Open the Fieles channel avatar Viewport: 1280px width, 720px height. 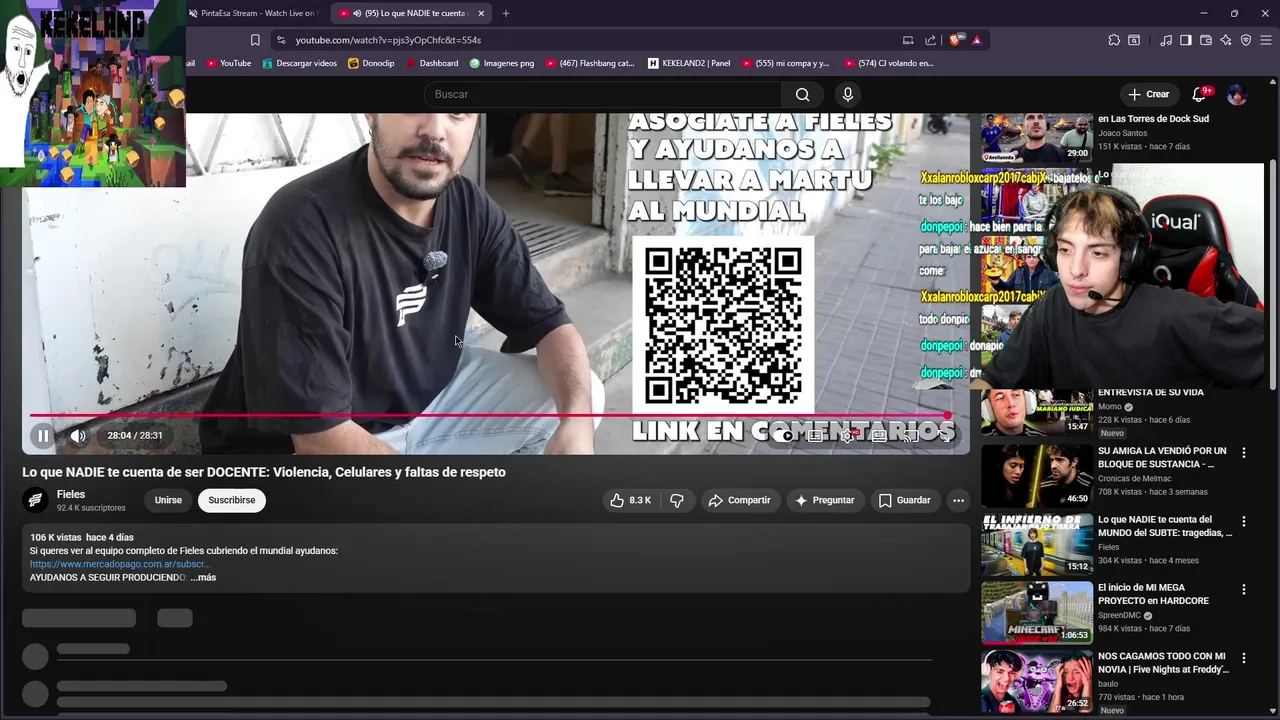pos(35,500)
